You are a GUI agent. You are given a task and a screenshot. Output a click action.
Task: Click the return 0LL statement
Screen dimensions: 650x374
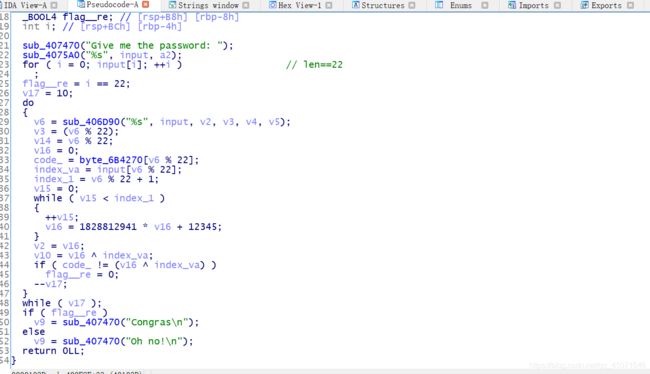click(x=53, y=351)
